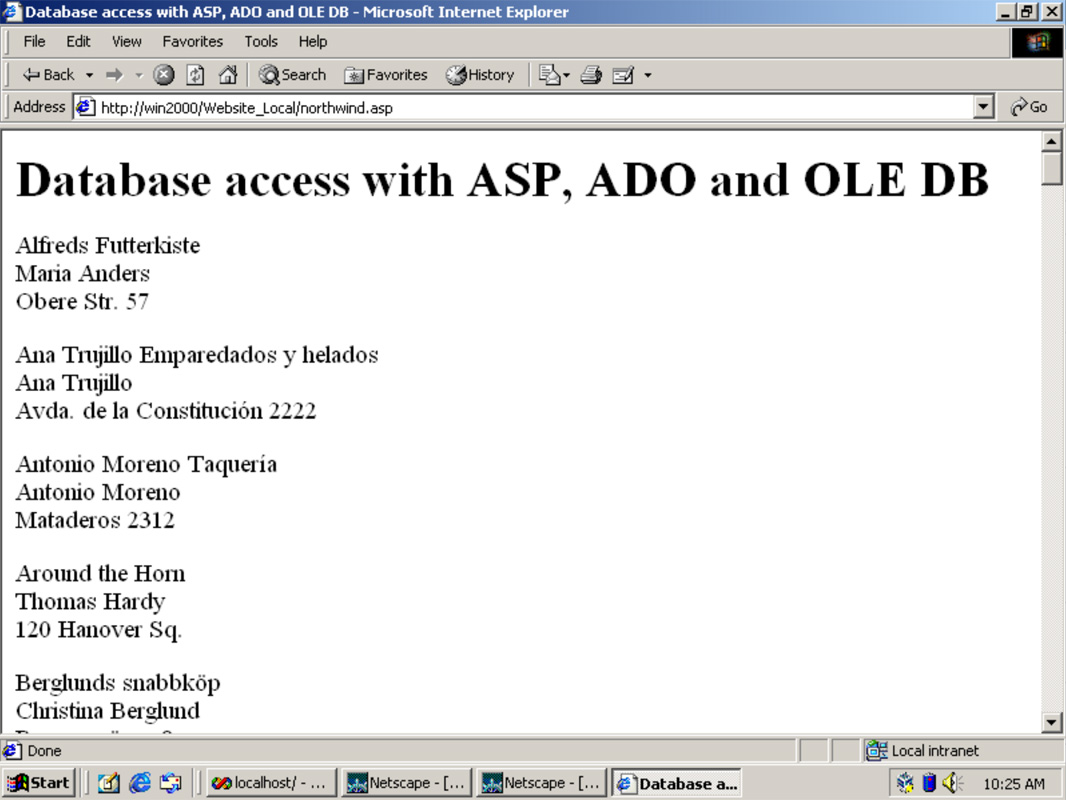Click the Edit page icon
This screenshot has width=1066, height=800.
pyautogui.click(x=623, y=75)
